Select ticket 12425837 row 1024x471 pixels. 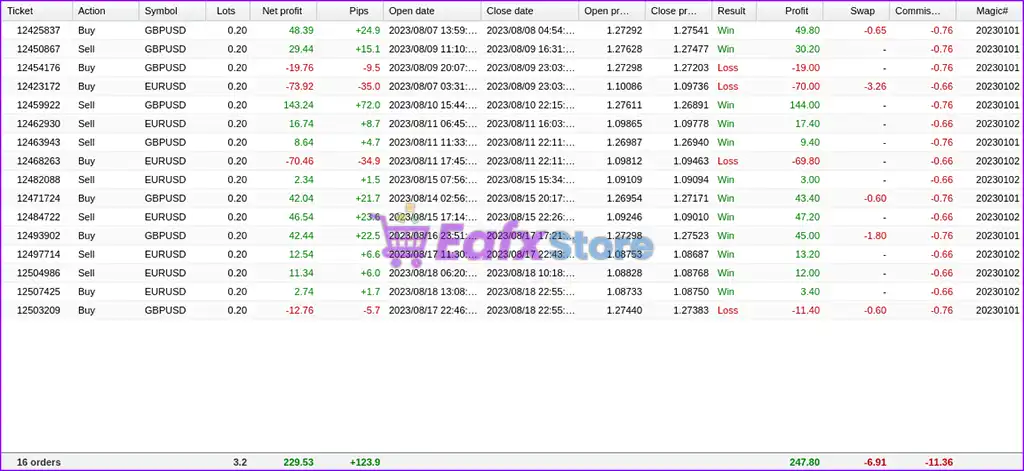pyautogui.click(x=512, y=30)
